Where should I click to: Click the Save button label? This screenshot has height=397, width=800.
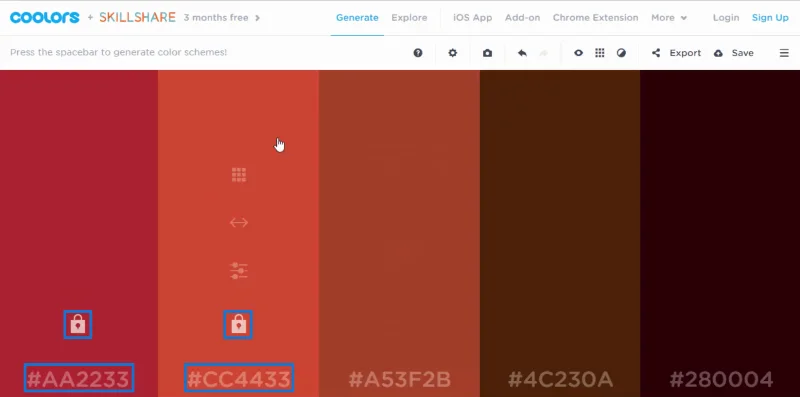click(x=742, y=53)
